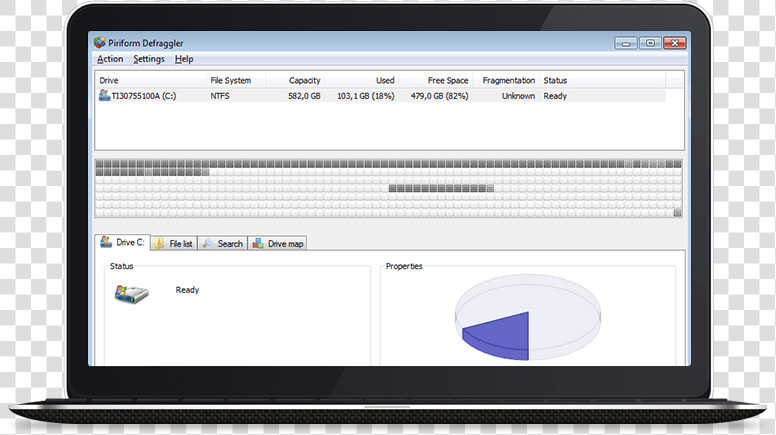Sort by the Fragmentation column header
The width and height of the screenshot is (776, 435).
[x=506, y=80]
